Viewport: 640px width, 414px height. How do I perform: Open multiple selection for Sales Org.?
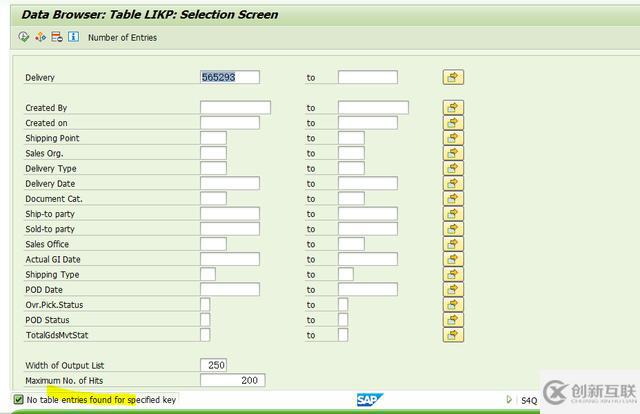coord(453,153)
